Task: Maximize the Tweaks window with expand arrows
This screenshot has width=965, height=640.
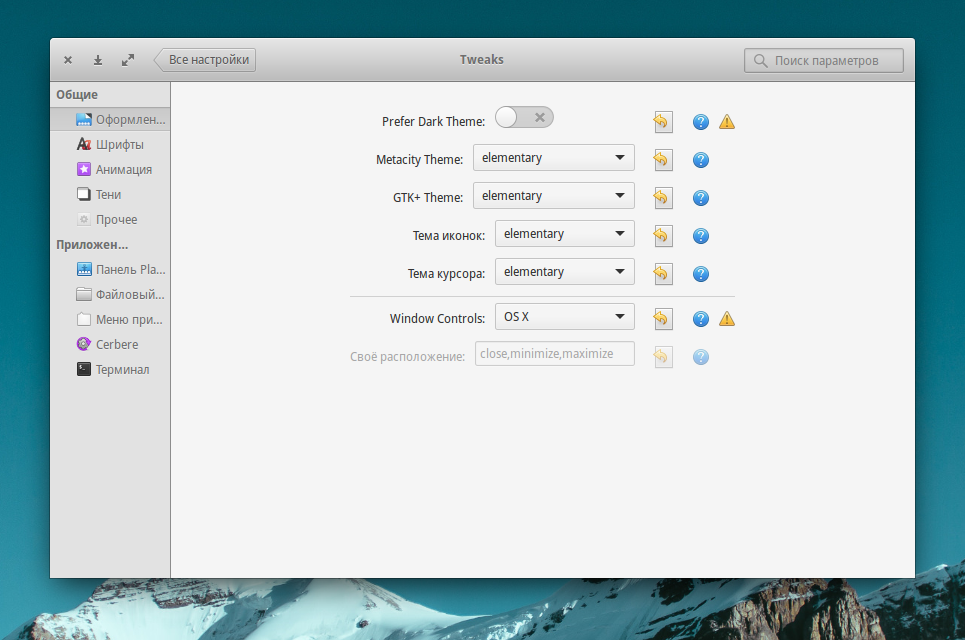Action: point(128,60)
